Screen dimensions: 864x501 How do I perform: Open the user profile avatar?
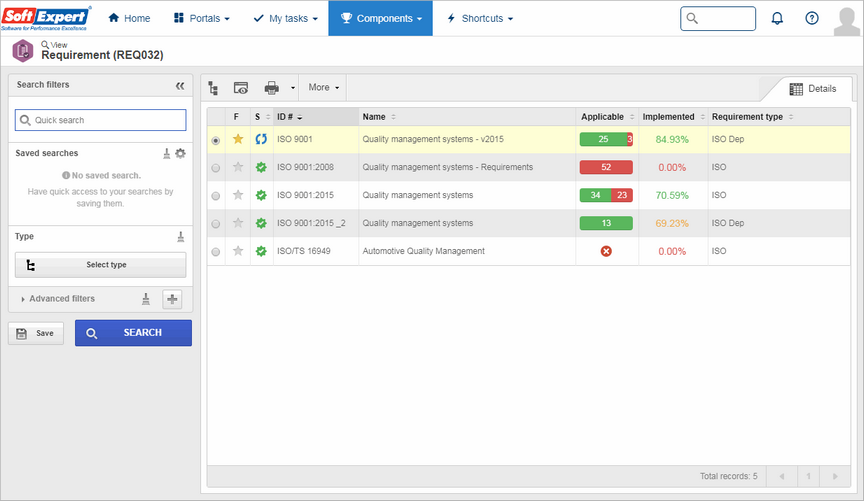[846, 21]
